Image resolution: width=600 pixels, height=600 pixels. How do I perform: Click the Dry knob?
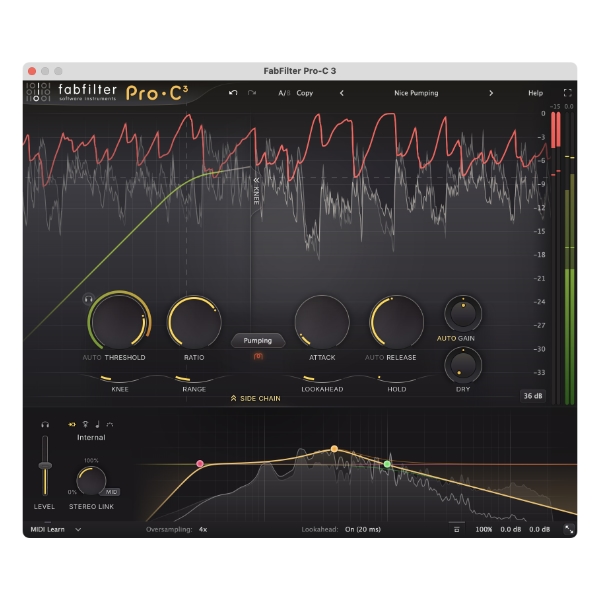click(x=463, y=365)
